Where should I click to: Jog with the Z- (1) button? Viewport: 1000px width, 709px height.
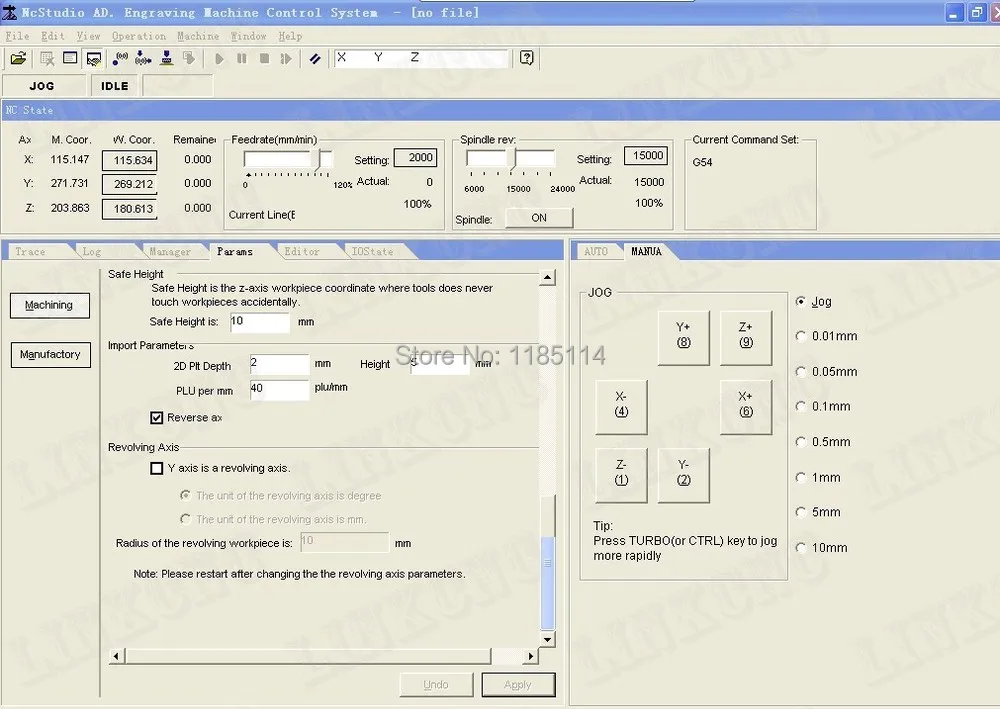coord(621,475)
